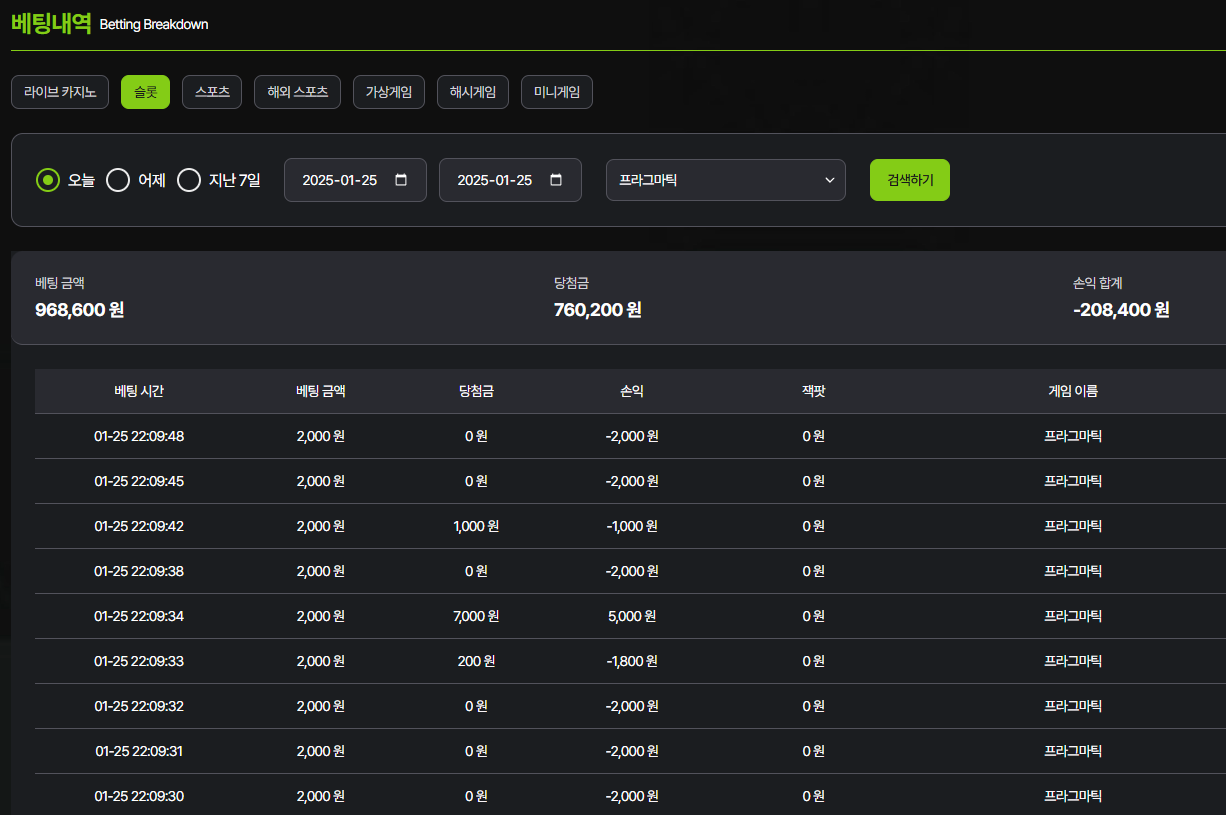Click the start date input field
The height and width of the screenshot is (815, 1226).
[355, 180]
